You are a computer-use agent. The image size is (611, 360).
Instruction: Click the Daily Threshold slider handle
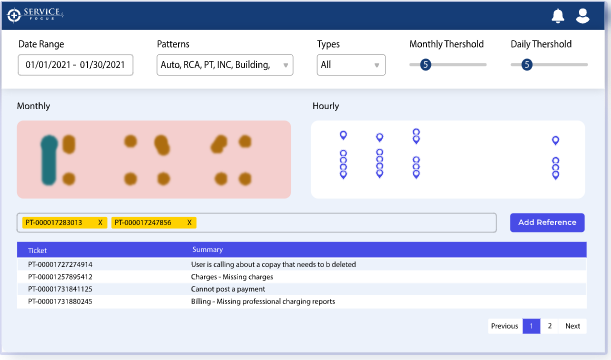pyautogui.click(x=527, y=64)
